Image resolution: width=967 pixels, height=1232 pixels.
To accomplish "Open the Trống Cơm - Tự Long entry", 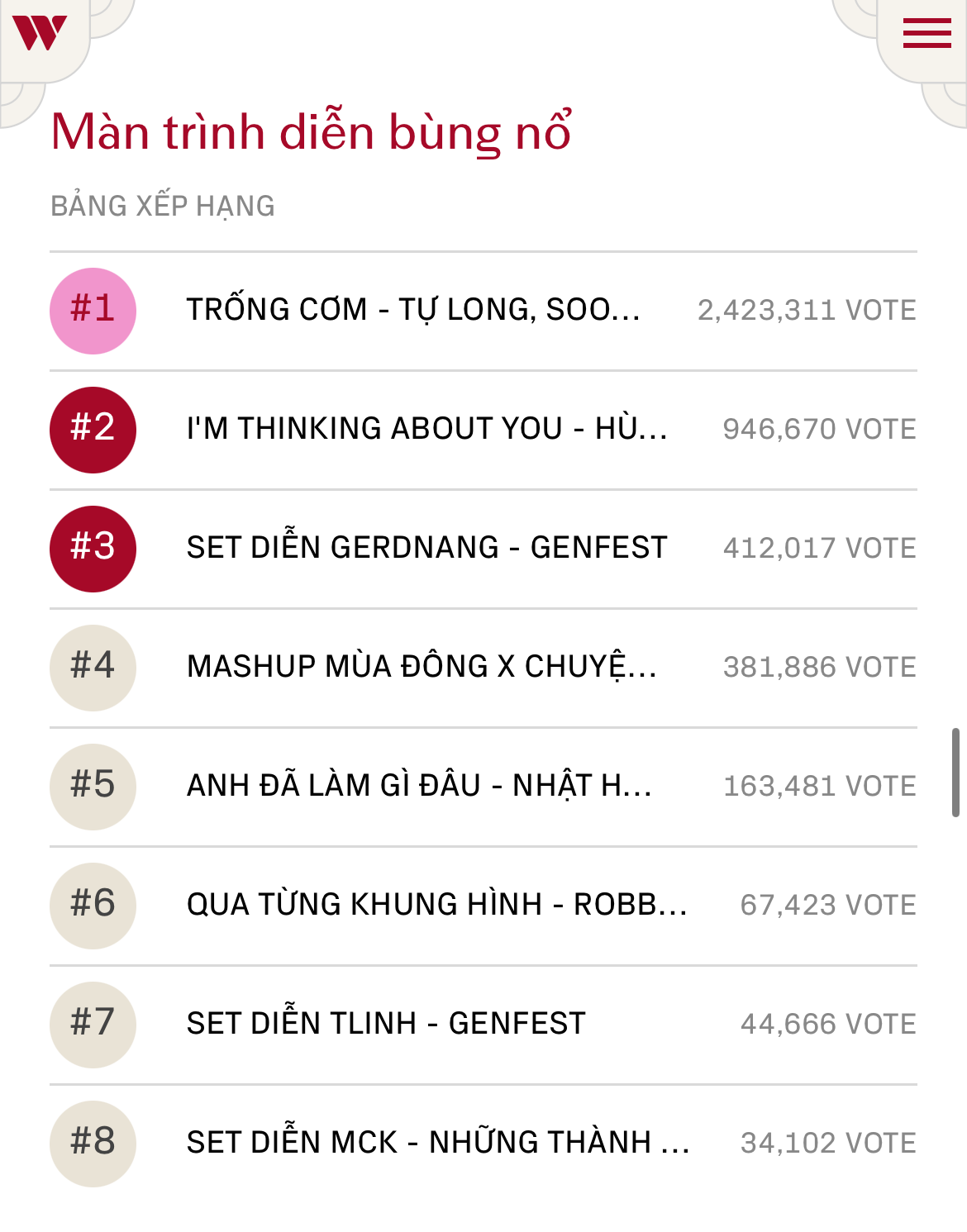I will [413, 310].
